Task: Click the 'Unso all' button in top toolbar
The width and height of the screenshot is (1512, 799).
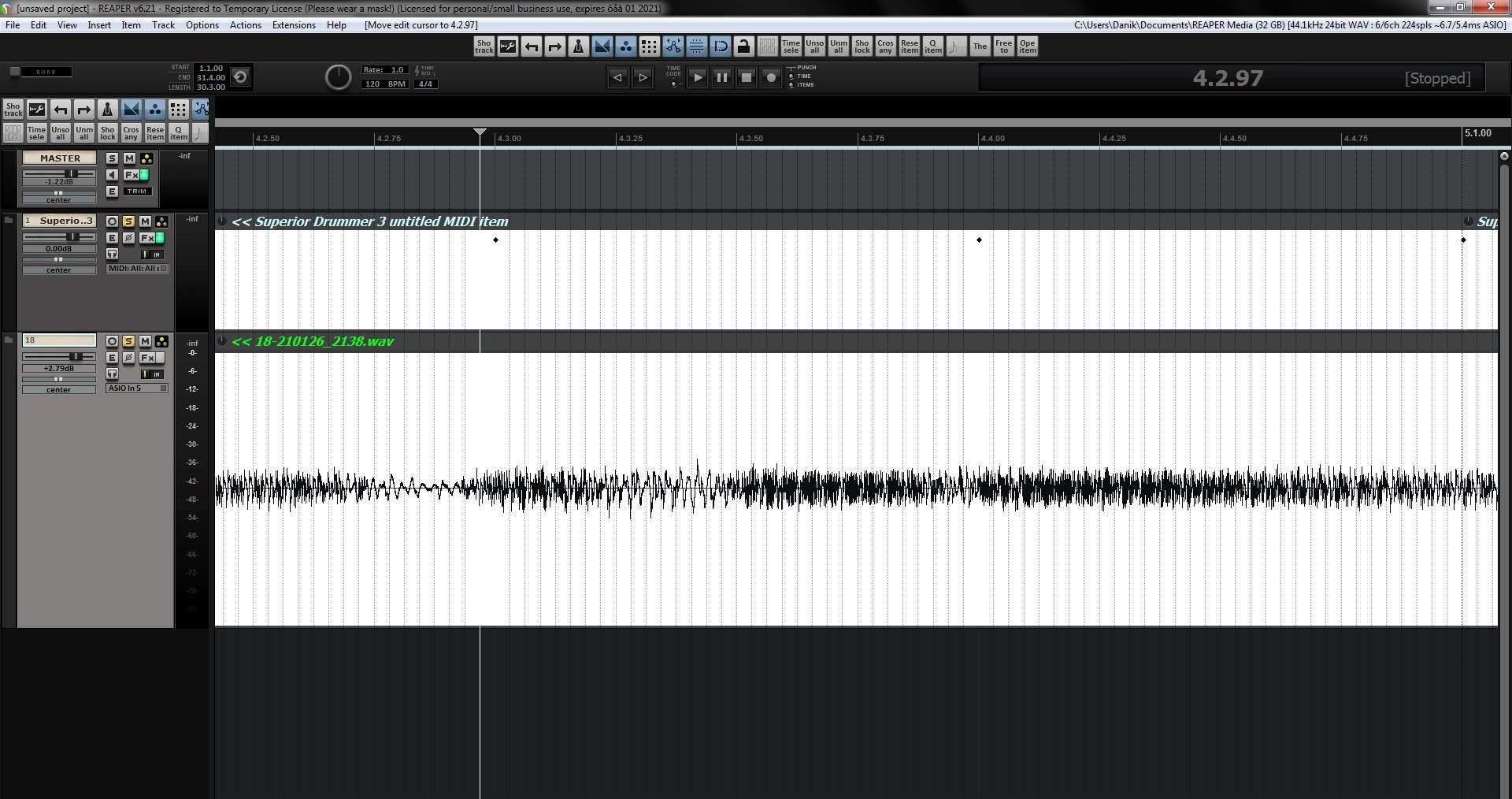Action: pyautogui.click(x=814, y=46)
